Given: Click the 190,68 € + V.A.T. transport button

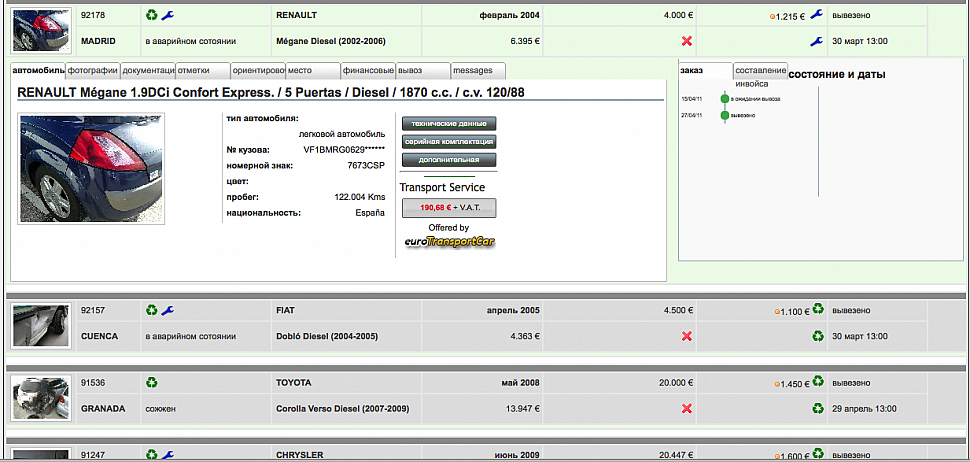Looking at the screenshot, I should [449, 208].
